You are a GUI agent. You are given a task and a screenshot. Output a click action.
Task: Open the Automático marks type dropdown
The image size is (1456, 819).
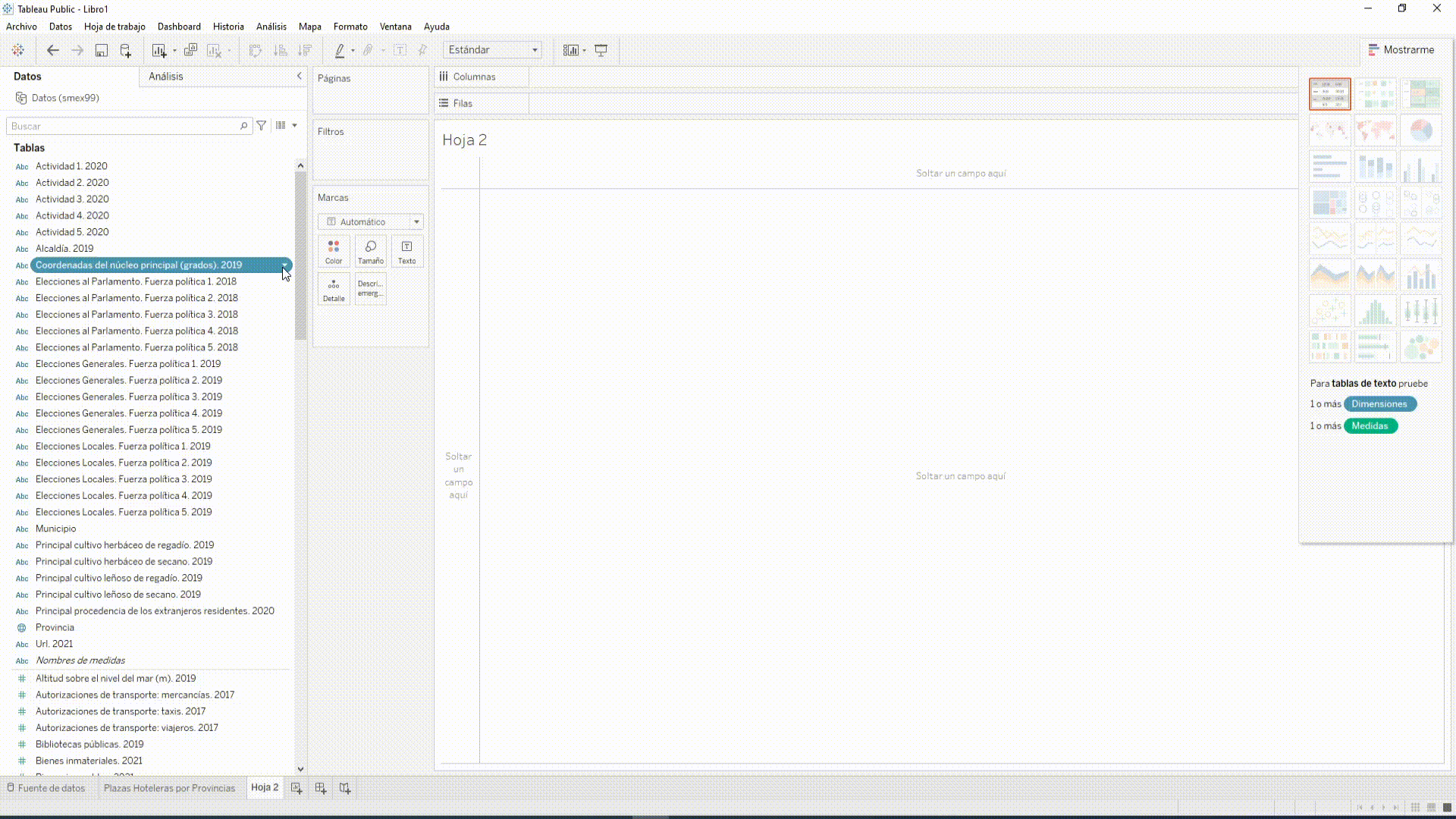click(416, 221)
